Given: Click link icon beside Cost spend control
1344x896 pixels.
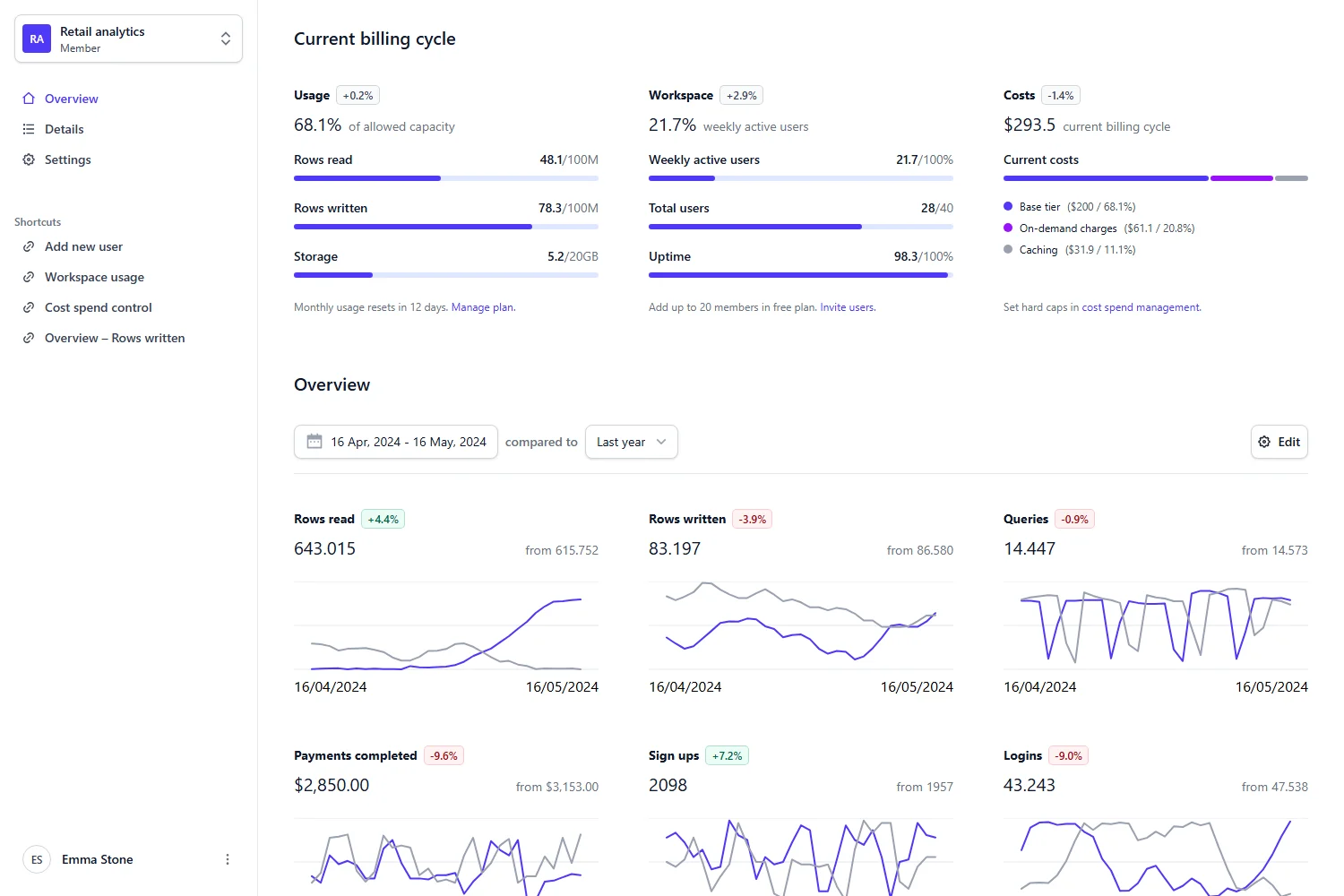Looking at the screenshot, I should (x=29, y=307).
